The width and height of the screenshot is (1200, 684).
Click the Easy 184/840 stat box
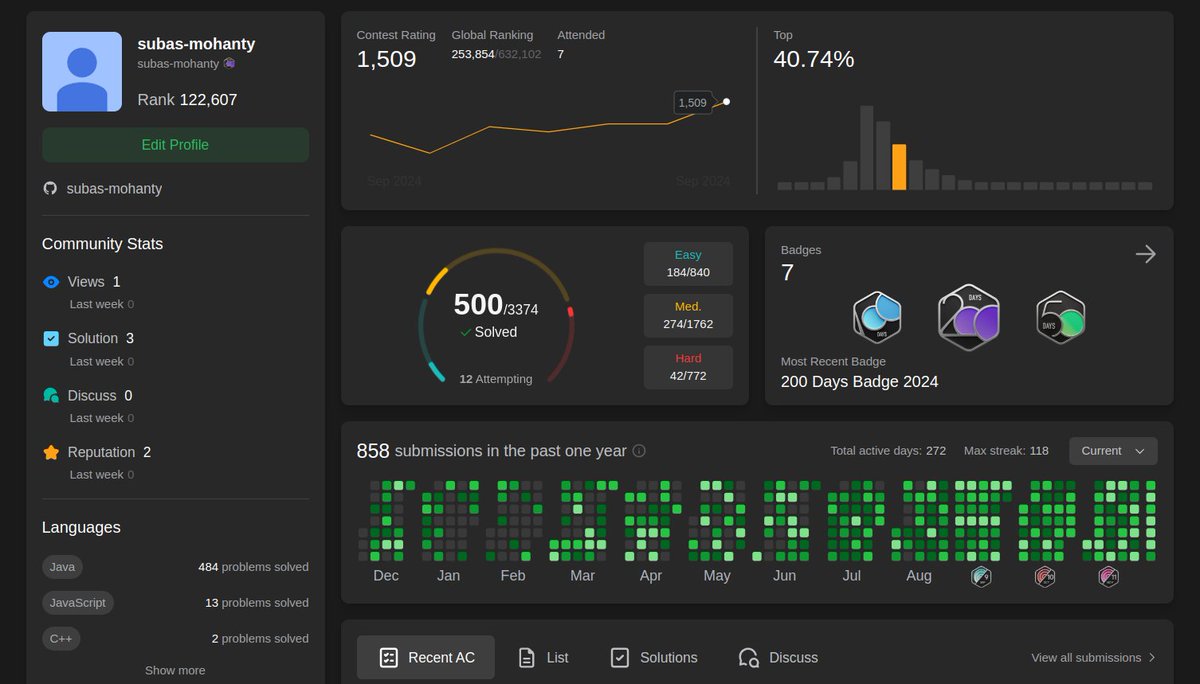688,264
